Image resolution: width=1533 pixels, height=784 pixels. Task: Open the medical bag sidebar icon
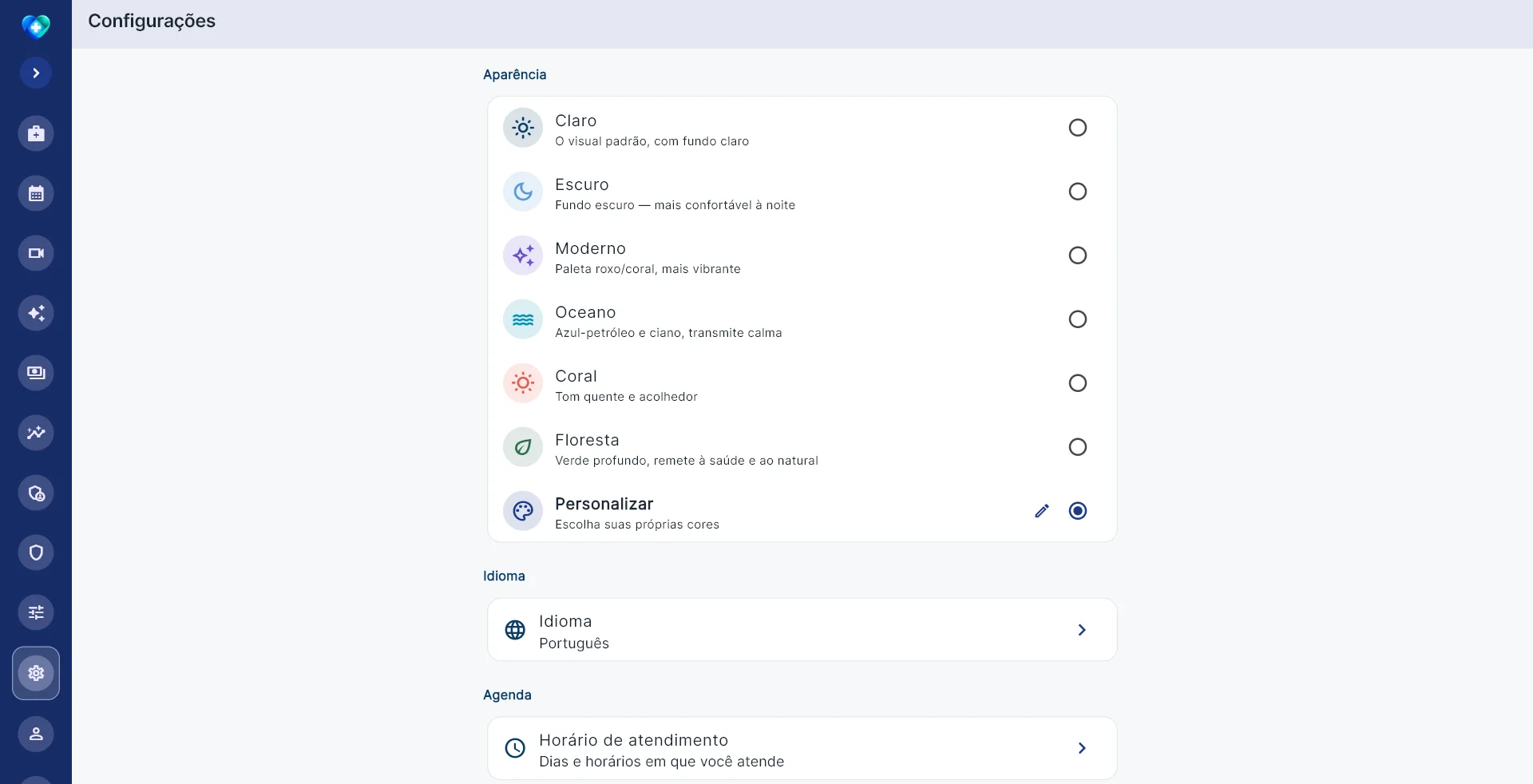coord(36,133)
